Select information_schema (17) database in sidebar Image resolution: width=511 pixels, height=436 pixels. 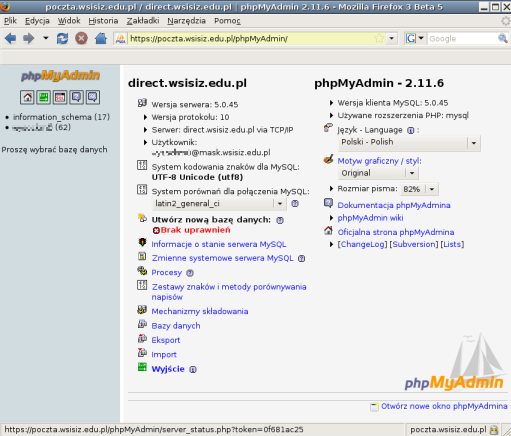pyautogui.click(x=61, y=117)
